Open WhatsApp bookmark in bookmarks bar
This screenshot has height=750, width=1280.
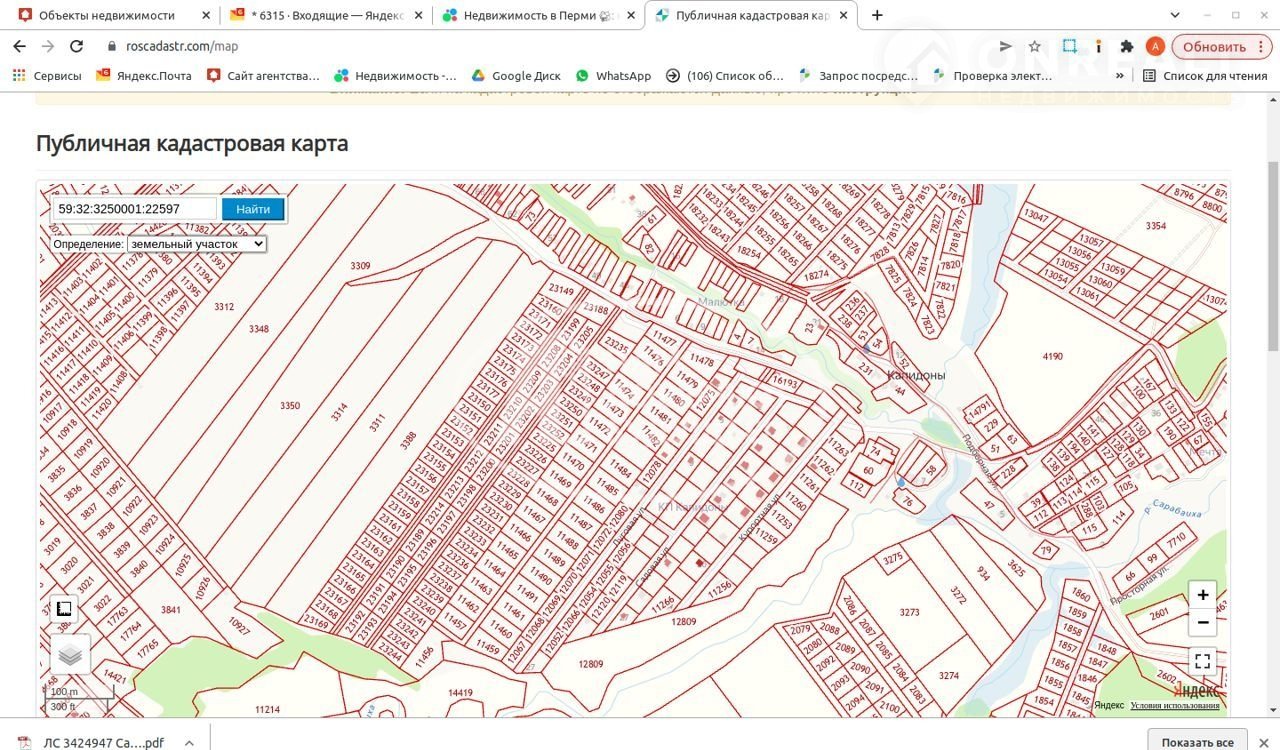point(613,76)
